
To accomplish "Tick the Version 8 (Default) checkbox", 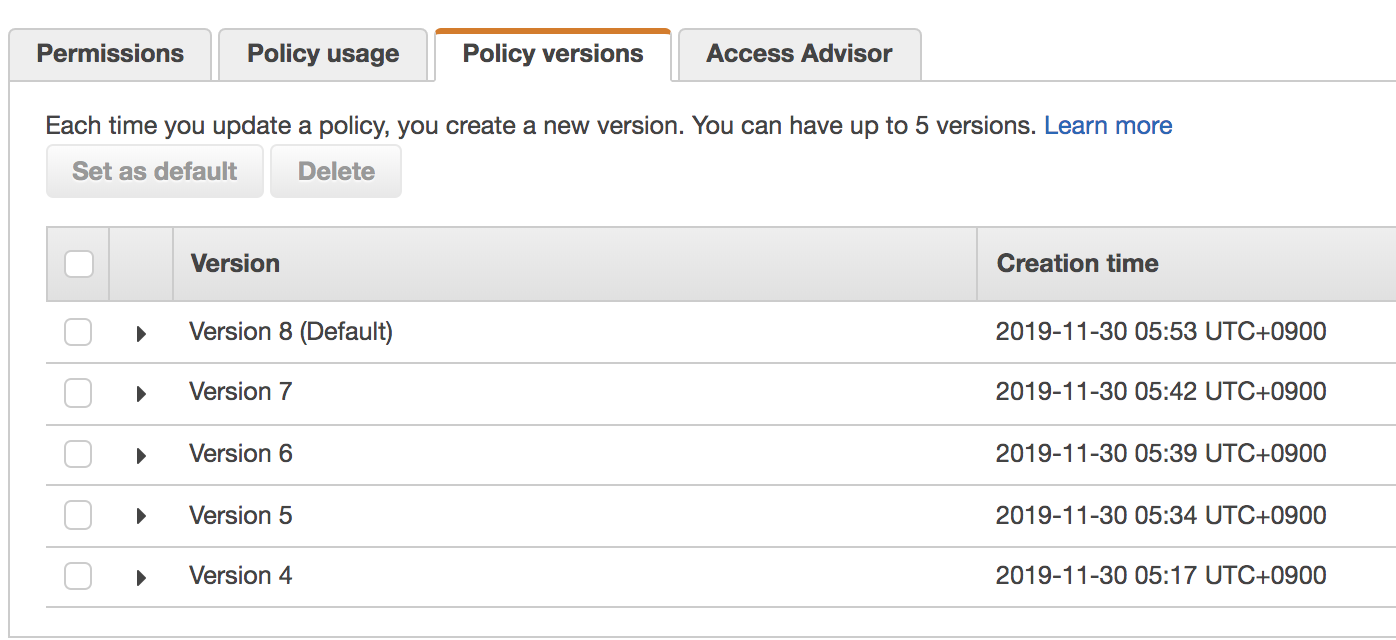I will pyautogui.click(x=78, y=332).
